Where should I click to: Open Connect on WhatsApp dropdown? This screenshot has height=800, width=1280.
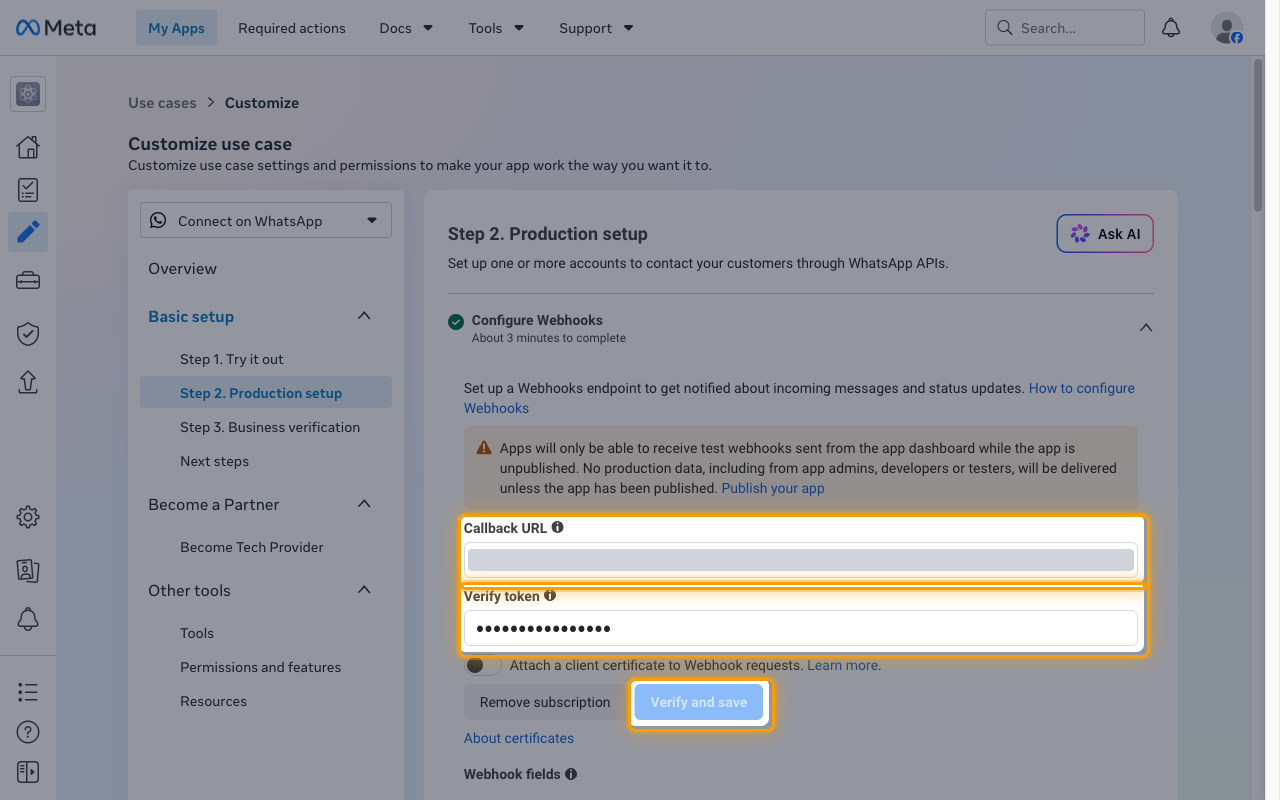tap(266, 221)
